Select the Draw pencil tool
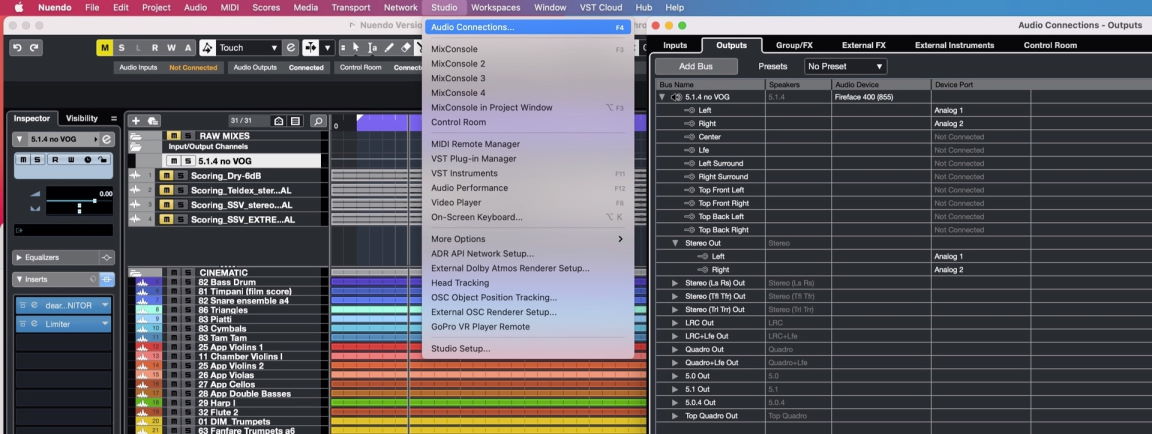Viewport: 1152px width, 434px height. 389,48
